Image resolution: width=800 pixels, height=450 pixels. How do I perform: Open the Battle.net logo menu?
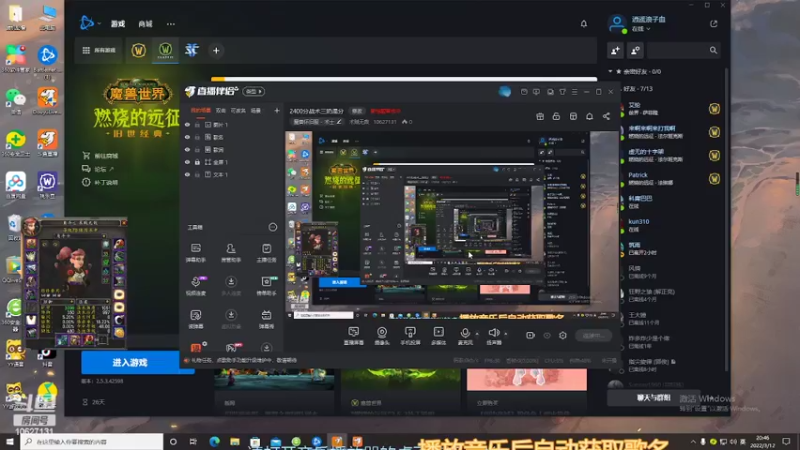pyautogui.click(x=87, y=23)
